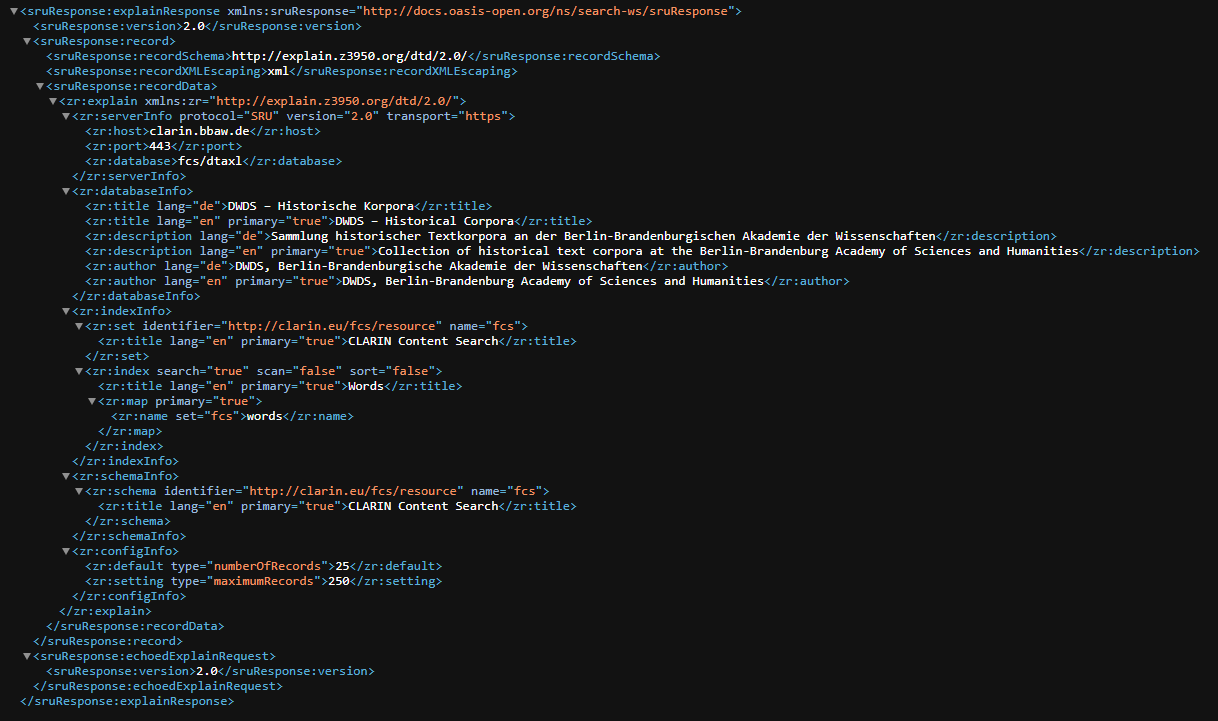The height and width of the screenshot is (721, 1218).
Task: Collapse the root sruResponse:explainResponse node
Action: 13,11
